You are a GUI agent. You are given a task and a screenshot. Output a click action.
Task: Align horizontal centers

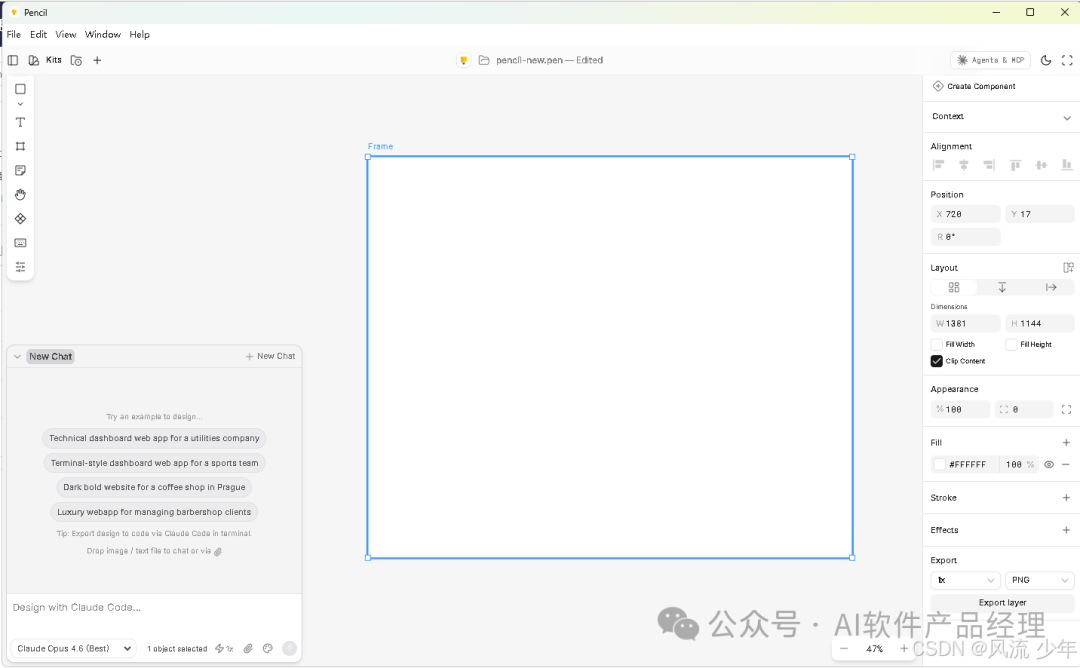point(964,165)
